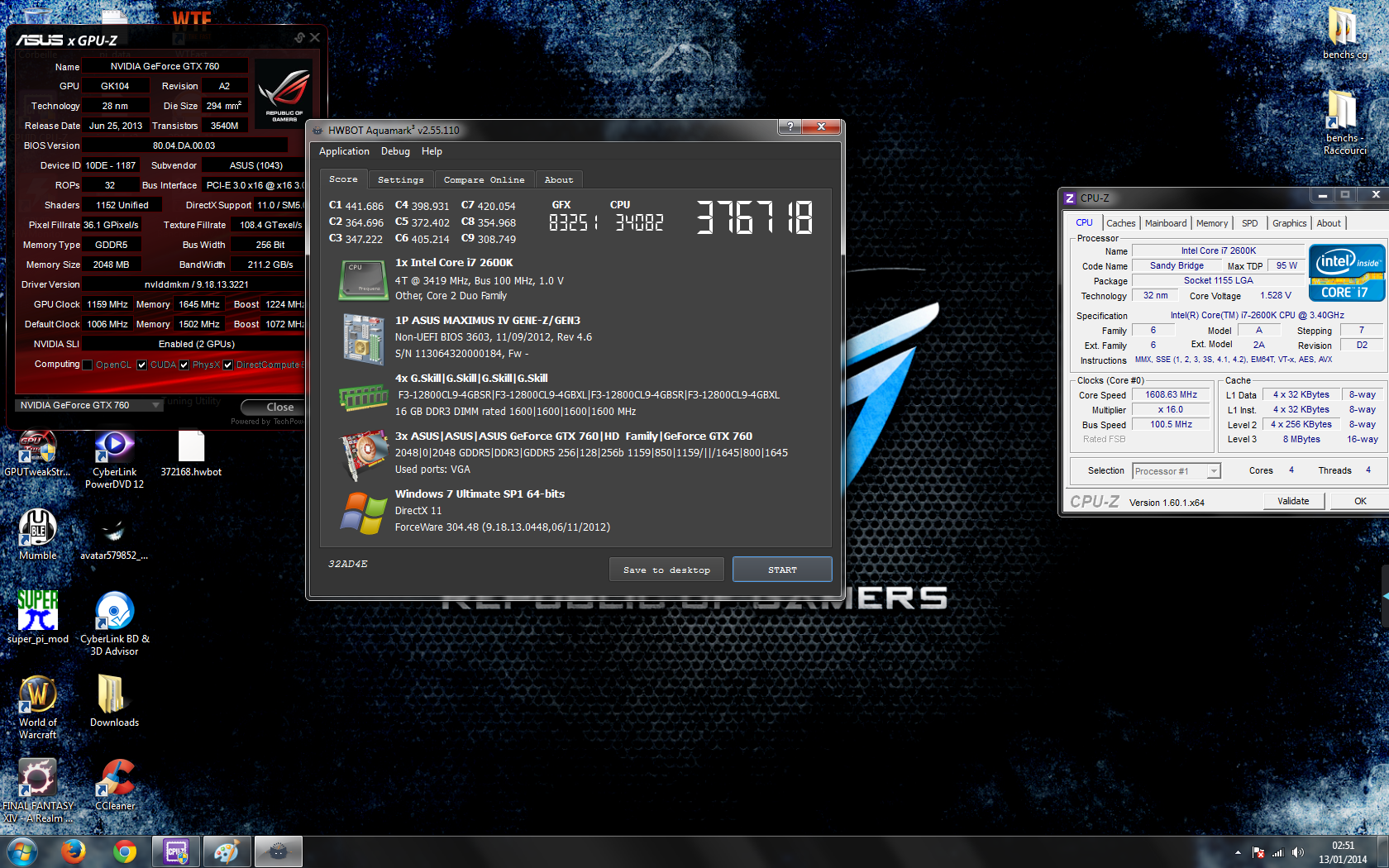Click the Windows logo icon in Aquamark

point(363,513)
